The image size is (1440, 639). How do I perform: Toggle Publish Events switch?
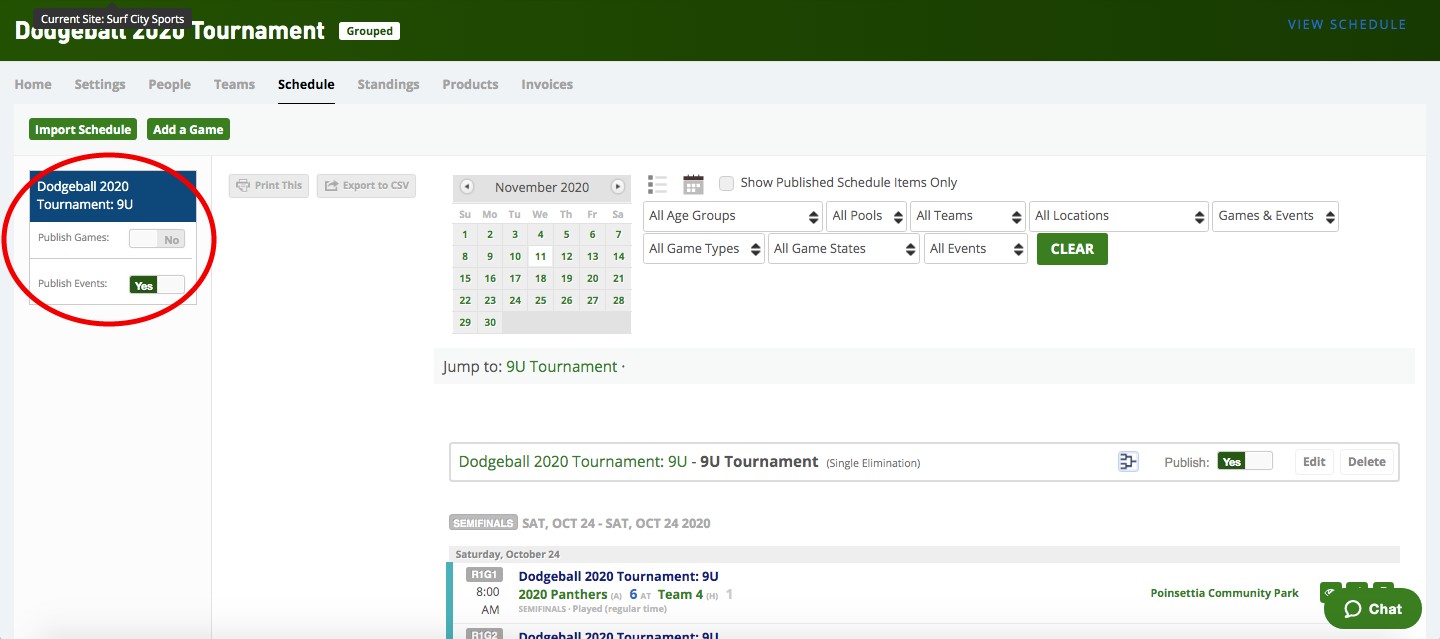(x=157, y=285)
